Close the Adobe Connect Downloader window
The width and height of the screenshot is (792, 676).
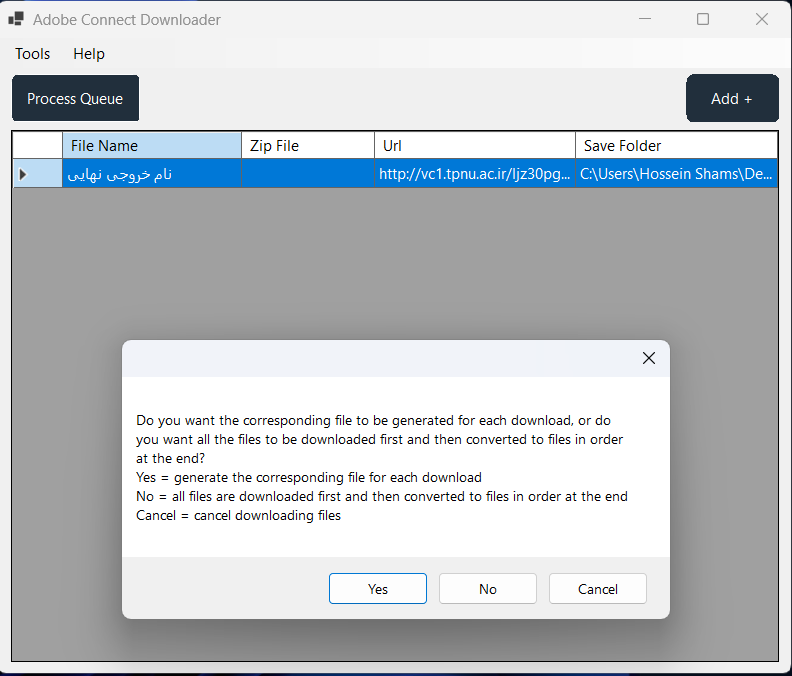(762, 19)
